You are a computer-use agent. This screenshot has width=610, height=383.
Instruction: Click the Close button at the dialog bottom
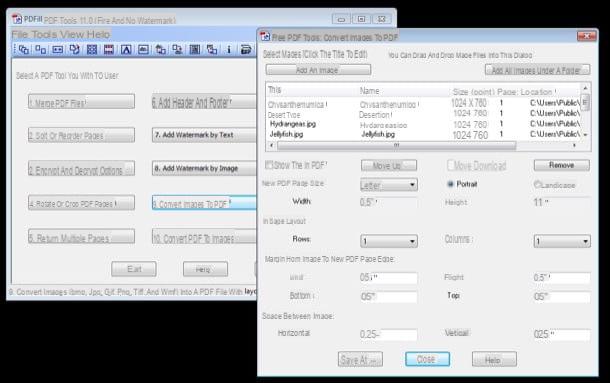[427, 359]
